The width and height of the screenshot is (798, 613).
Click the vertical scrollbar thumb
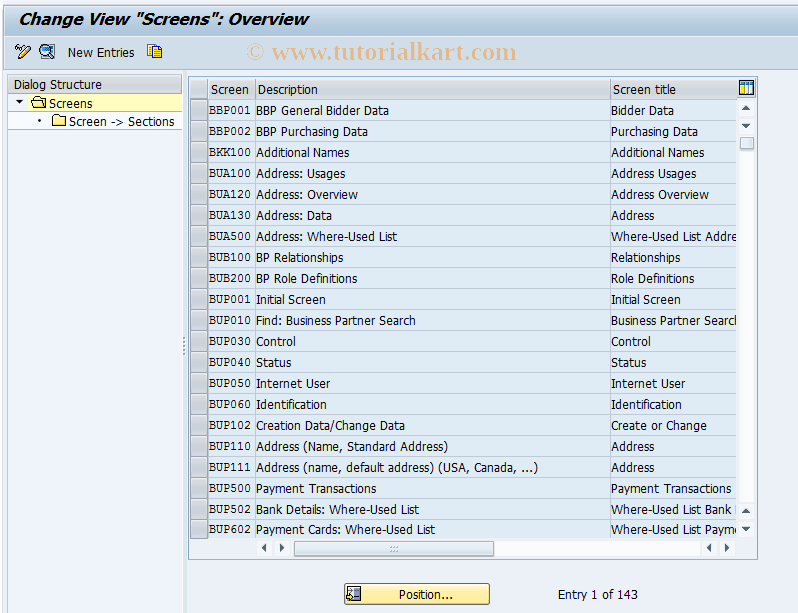point(747,143)
